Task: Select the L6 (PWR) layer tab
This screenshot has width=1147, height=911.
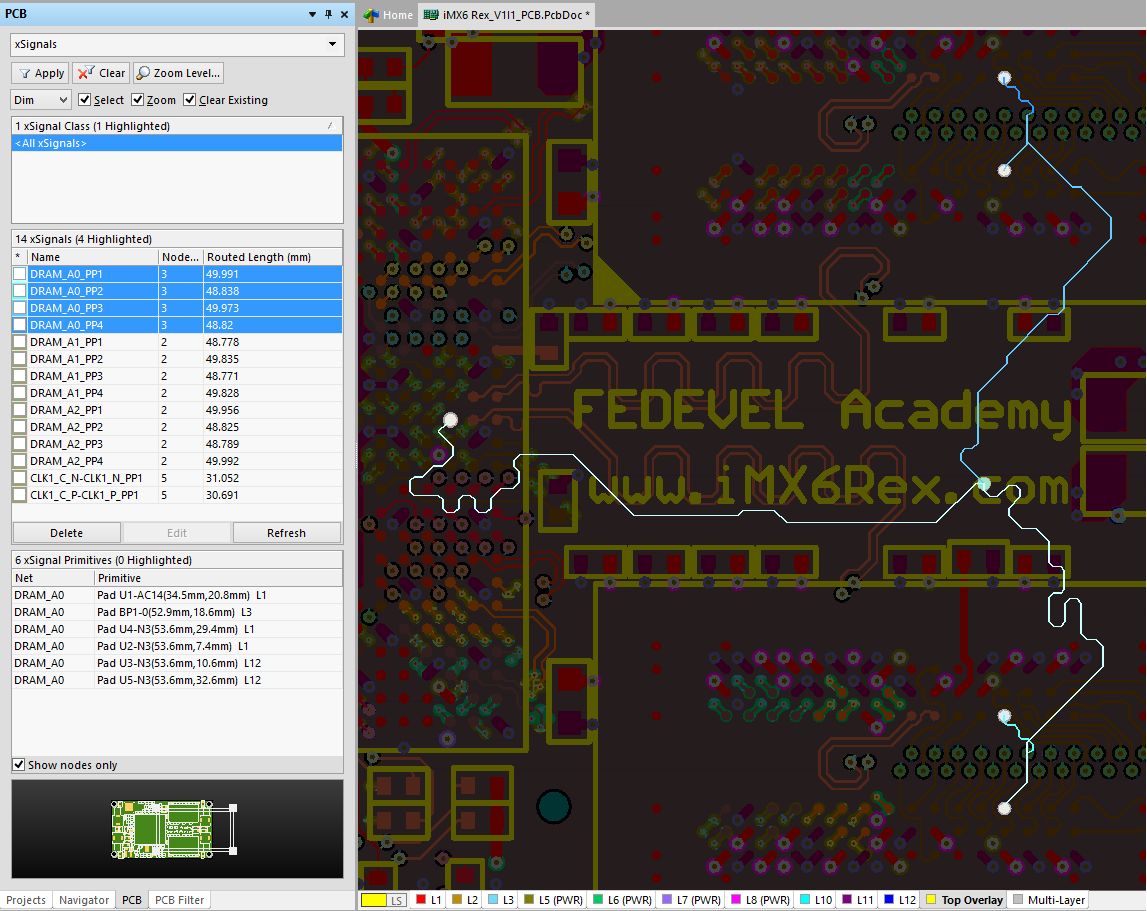Action: (623, 900)
